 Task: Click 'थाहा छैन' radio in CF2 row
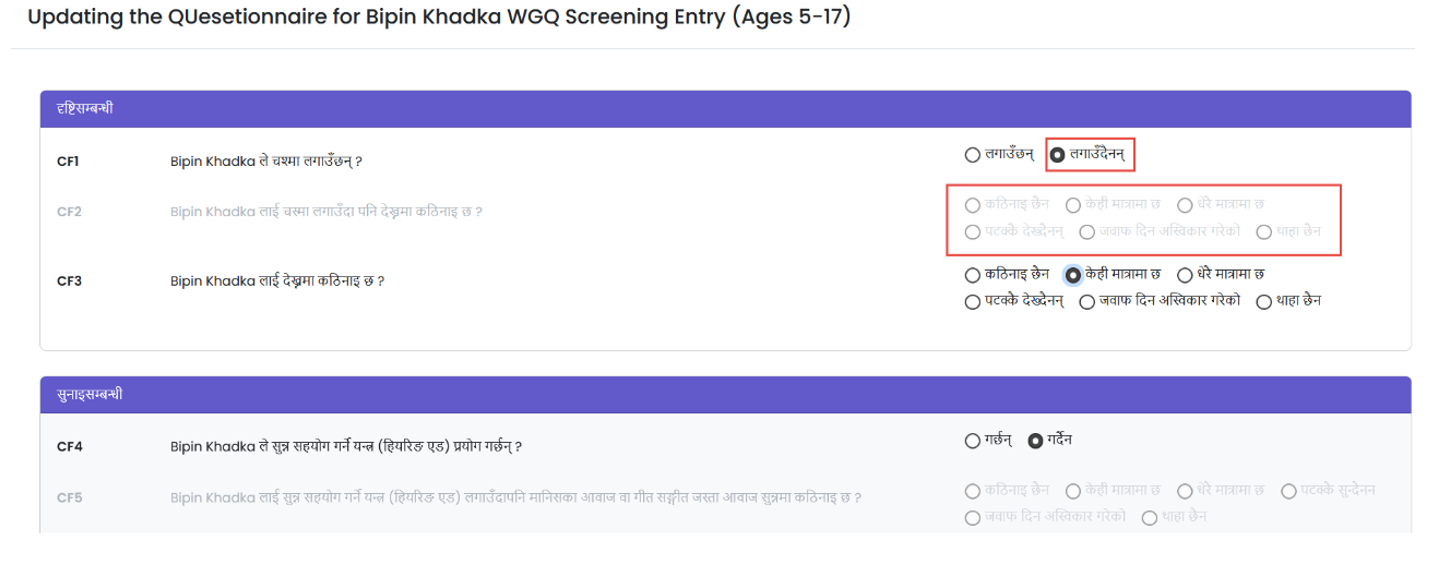click(1263, 232)
